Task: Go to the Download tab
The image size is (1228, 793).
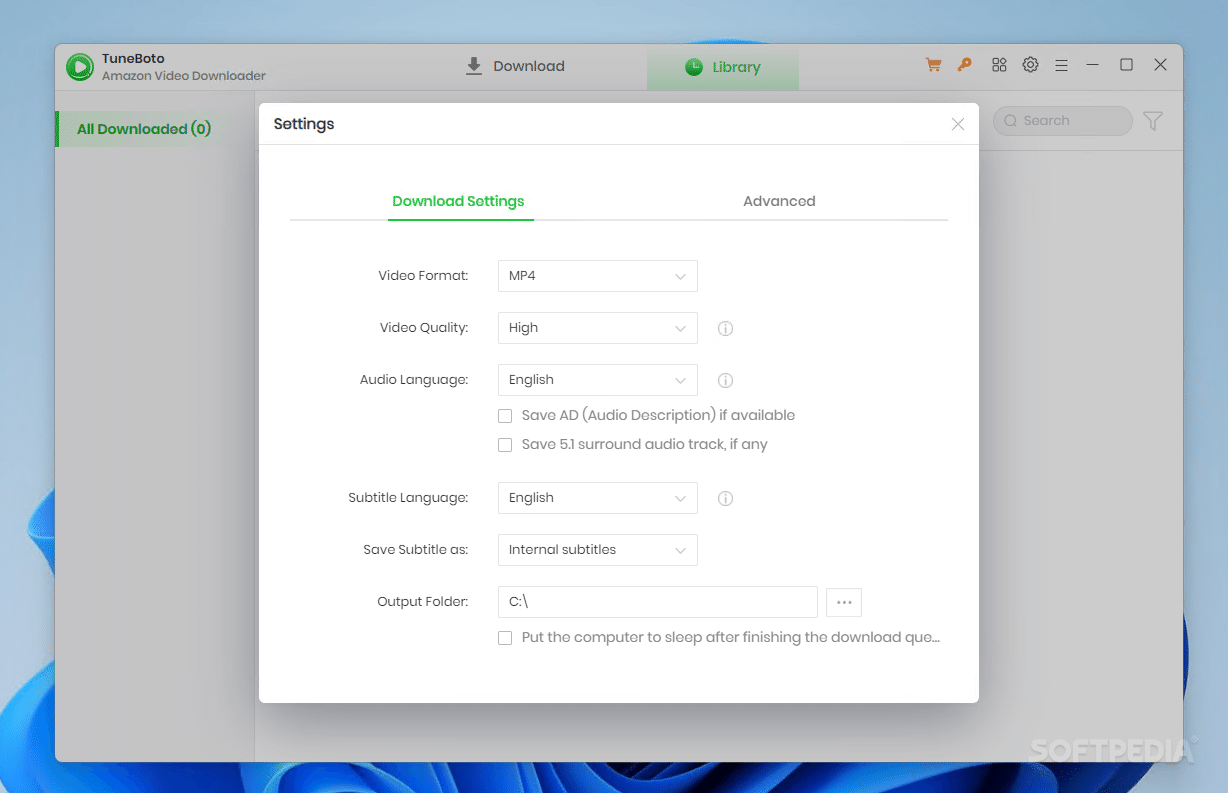Action: [x=515, y=66]
